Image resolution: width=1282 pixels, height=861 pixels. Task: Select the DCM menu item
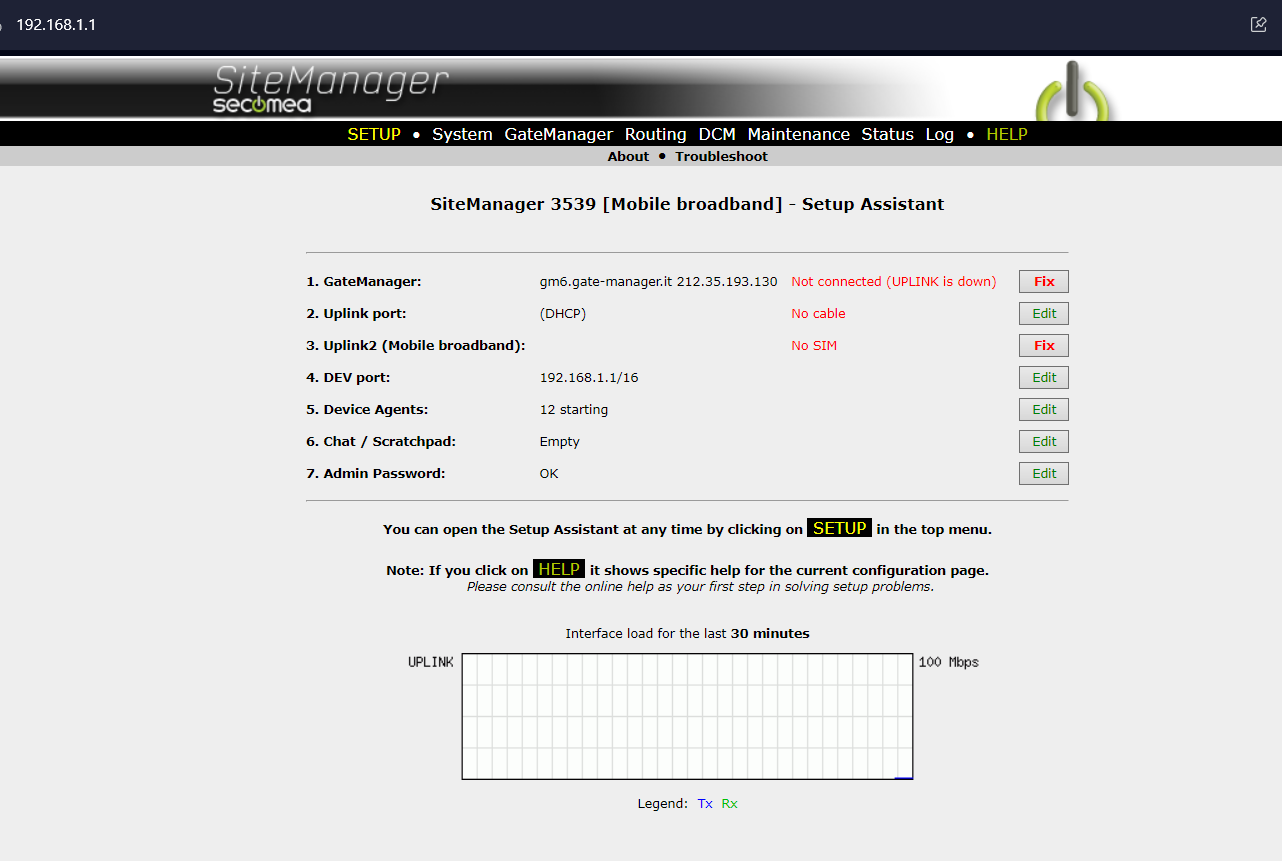[x=717, y=134]
